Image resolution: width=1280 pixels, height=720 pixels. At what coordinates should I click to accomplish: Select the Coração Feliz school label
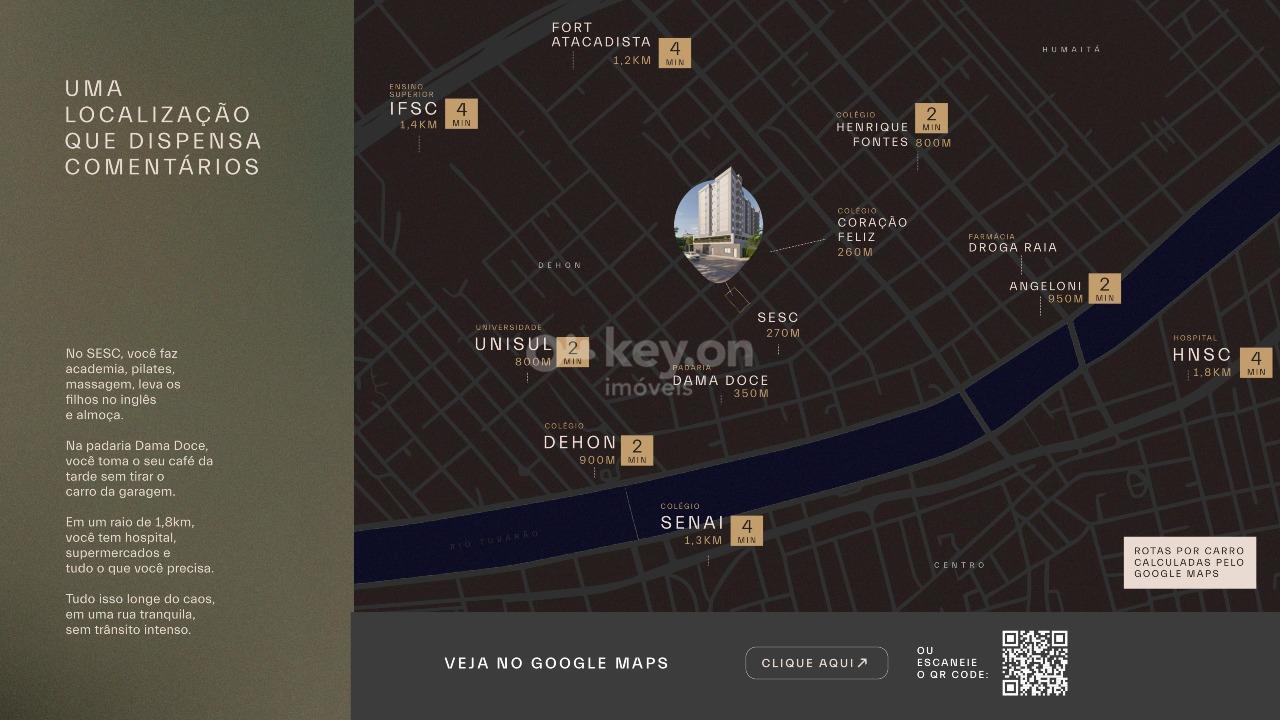point(872,231)
